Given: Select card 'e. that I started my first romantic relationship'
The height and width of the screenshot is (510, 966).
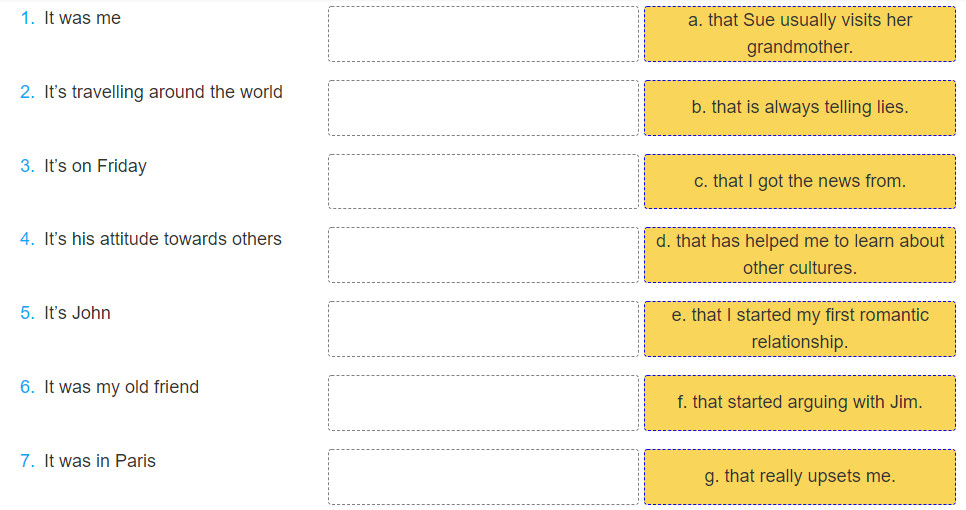Looking at the screenshot, I should (800, 329).
